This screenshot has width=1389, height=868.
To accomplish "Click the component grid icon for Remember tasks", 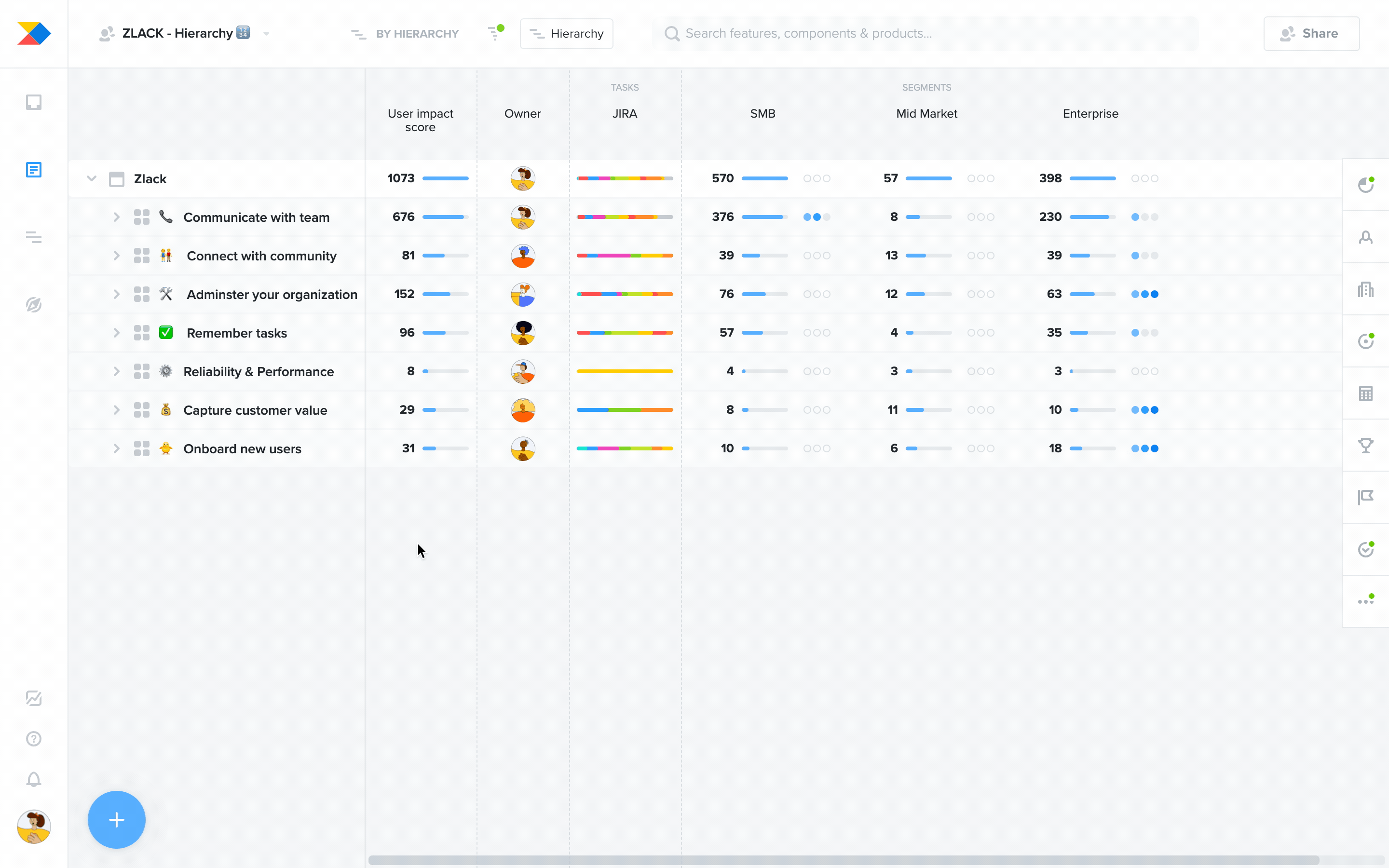I will point(141,333).
